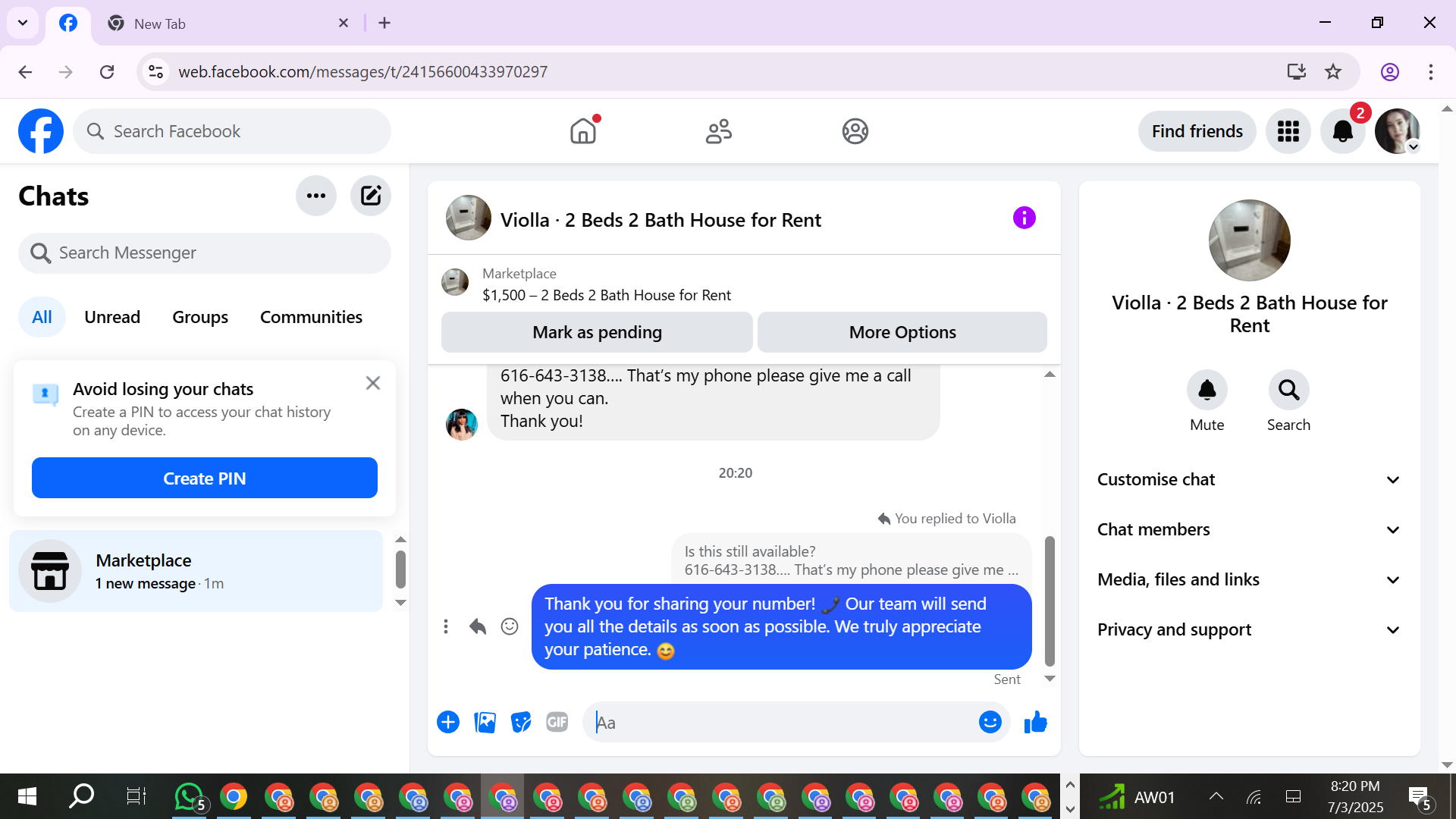Click the Search Messenger field
This screenshot has height=819, width=1456.
coord(205,253)
